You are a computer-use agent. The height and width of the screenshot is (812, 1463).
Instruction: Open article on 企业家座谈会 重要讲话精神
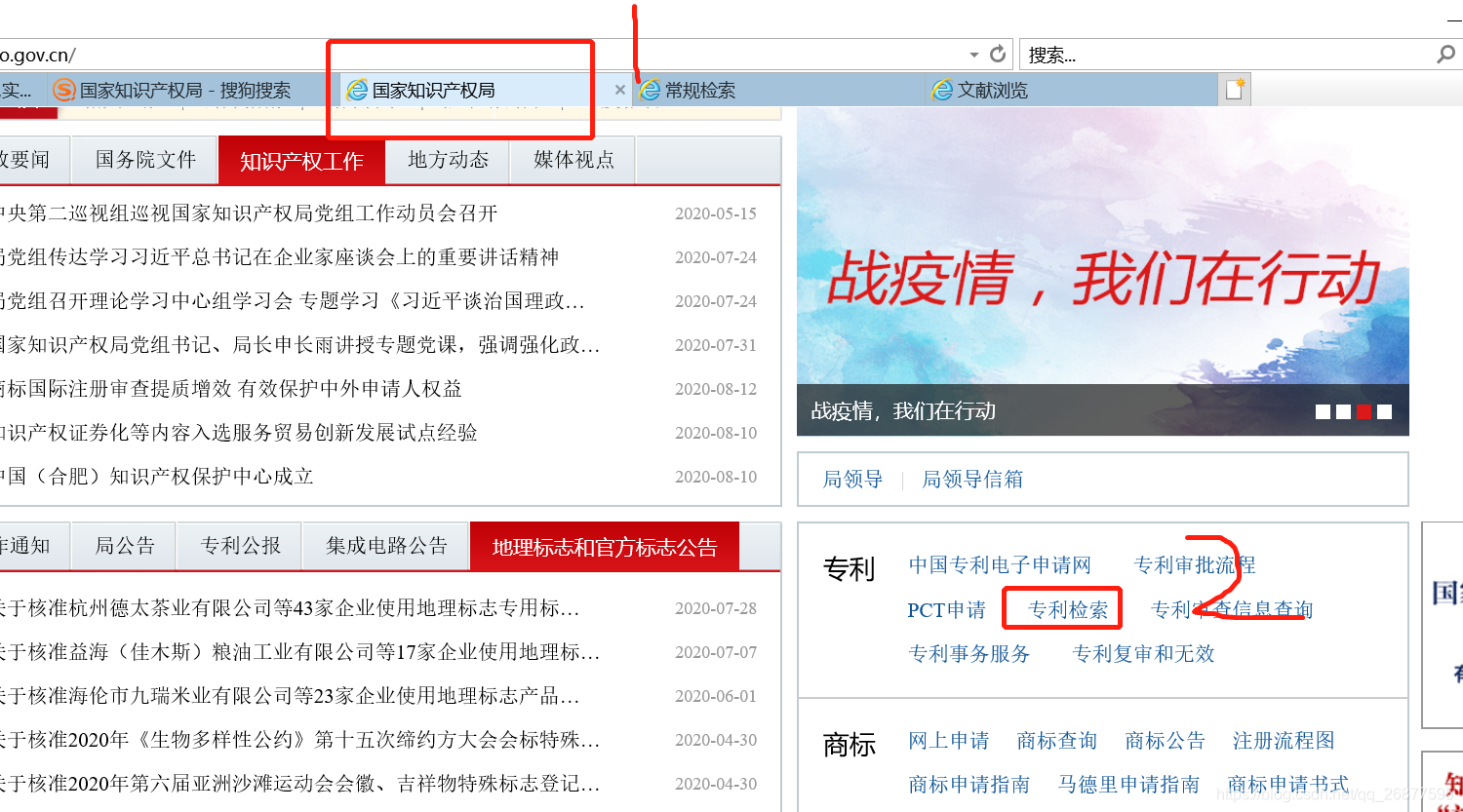tap(279, 257)
